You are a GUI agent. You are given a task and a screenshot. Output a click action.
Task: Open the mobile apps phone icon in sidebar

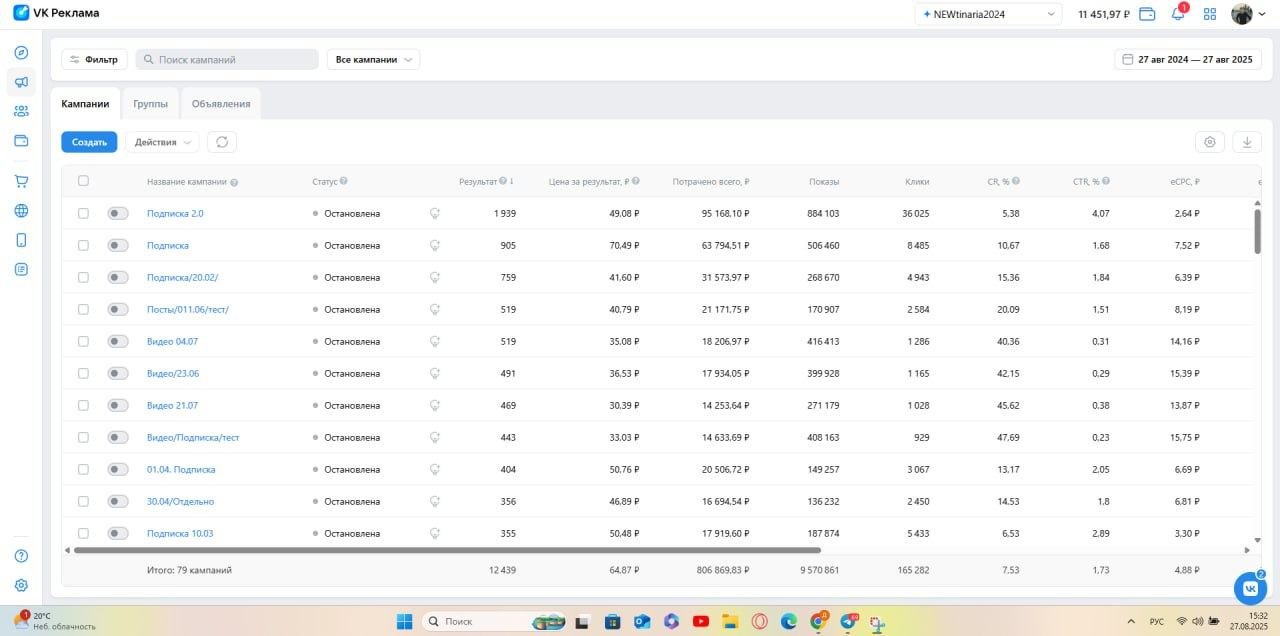point(21,240)
